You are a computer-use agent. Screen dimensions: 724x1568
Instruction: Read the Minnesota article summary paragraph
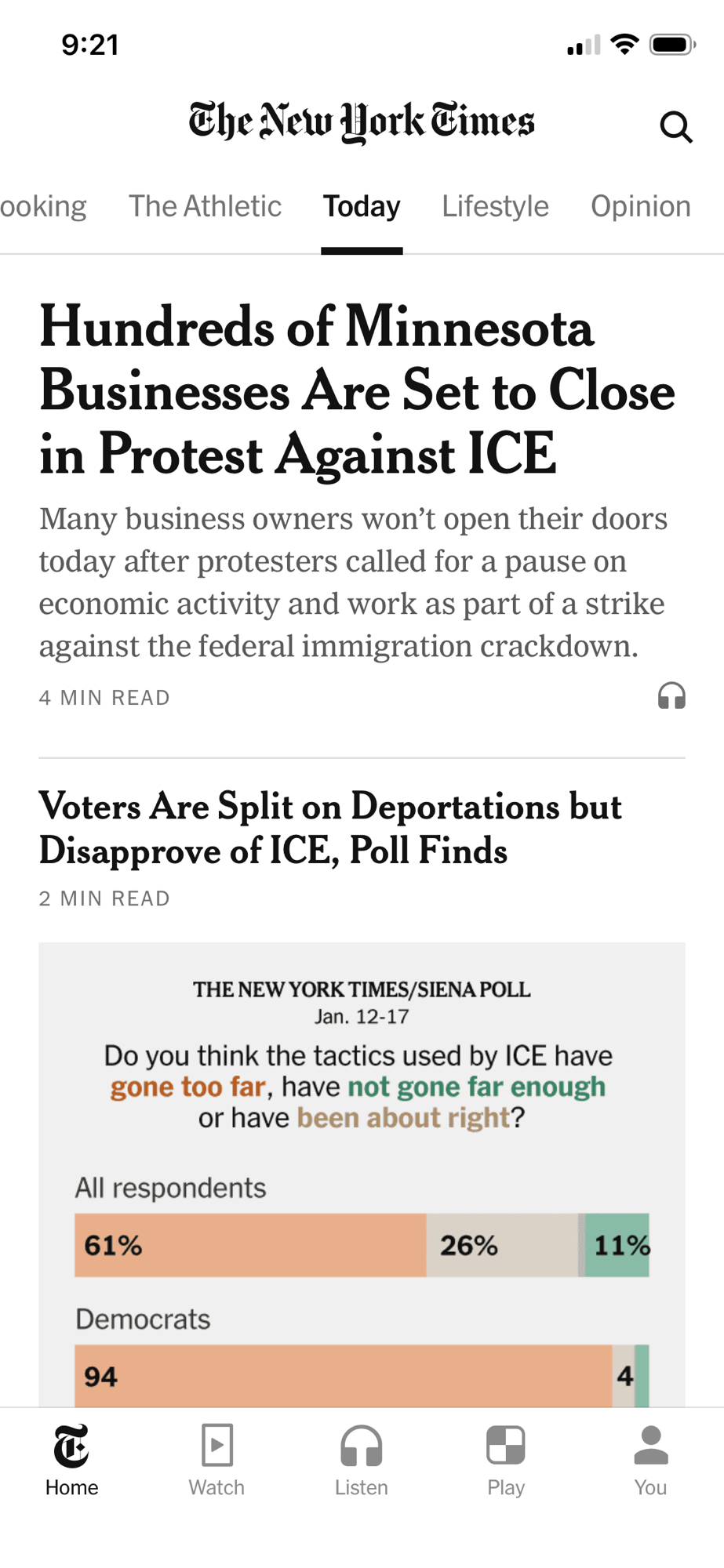coord(353,583)
